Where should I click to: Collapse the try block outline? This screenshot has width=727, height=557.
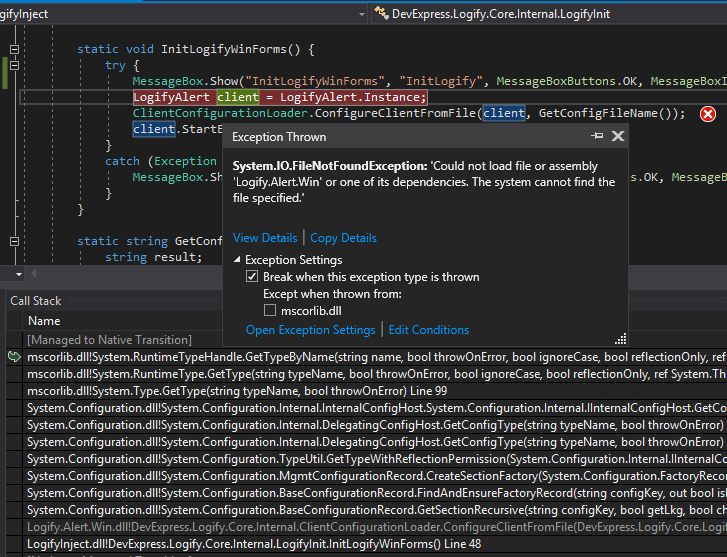click(x=14, y=65)
